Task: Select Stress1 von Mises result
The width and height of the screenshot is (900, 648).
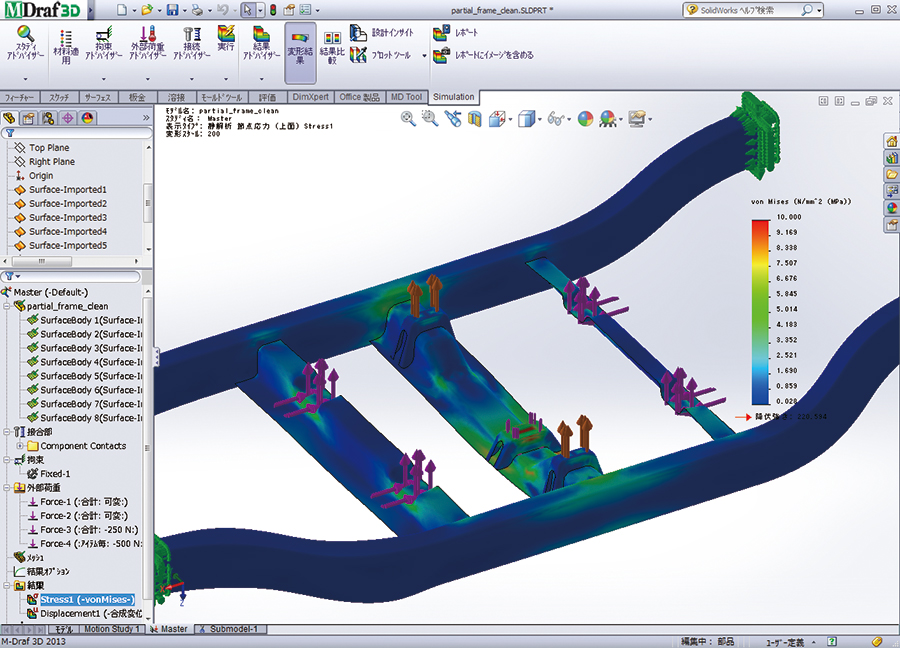Action: click(85, 599)
